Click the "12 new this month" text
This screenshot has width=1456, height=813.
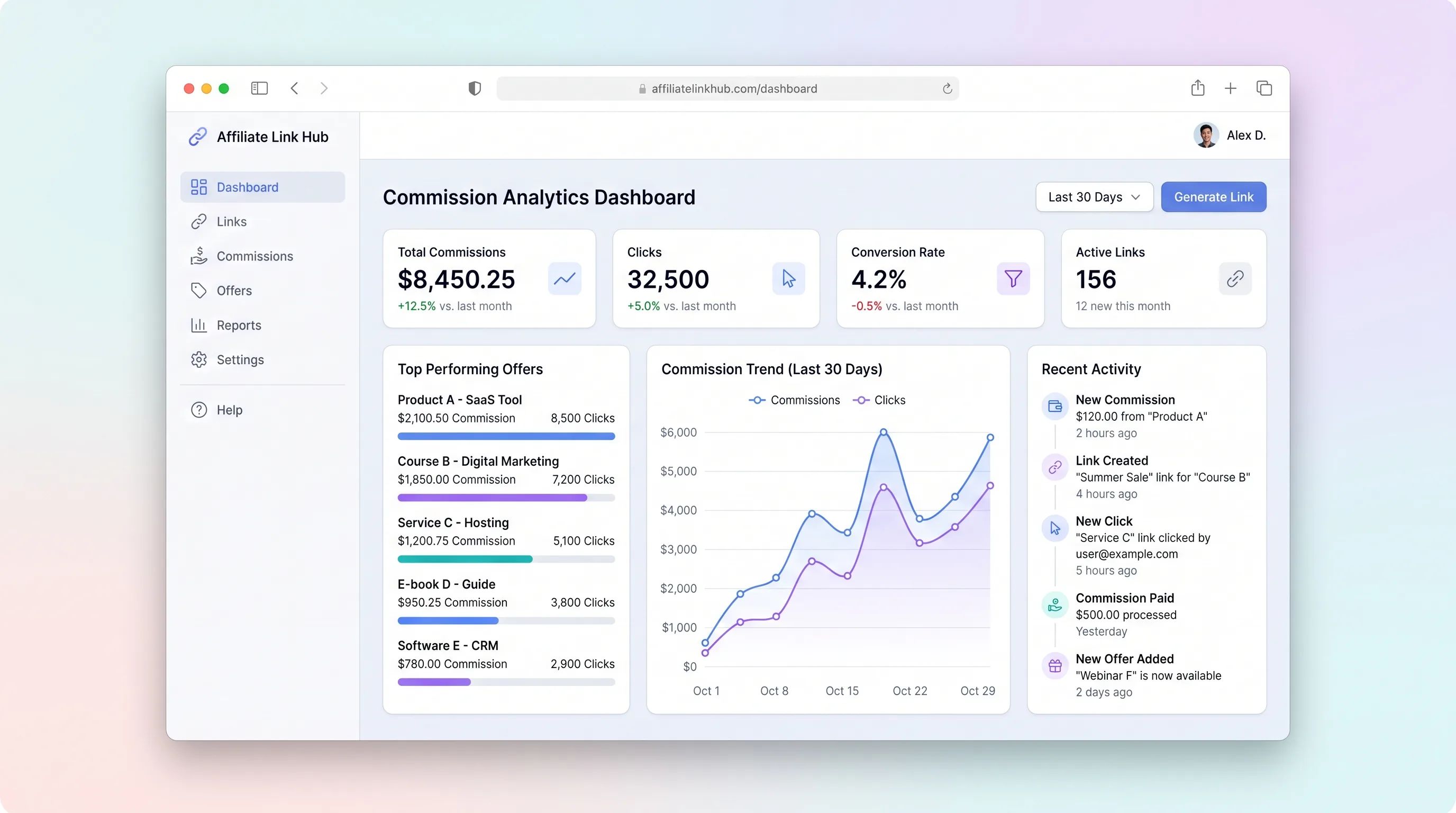(1123, 306)
